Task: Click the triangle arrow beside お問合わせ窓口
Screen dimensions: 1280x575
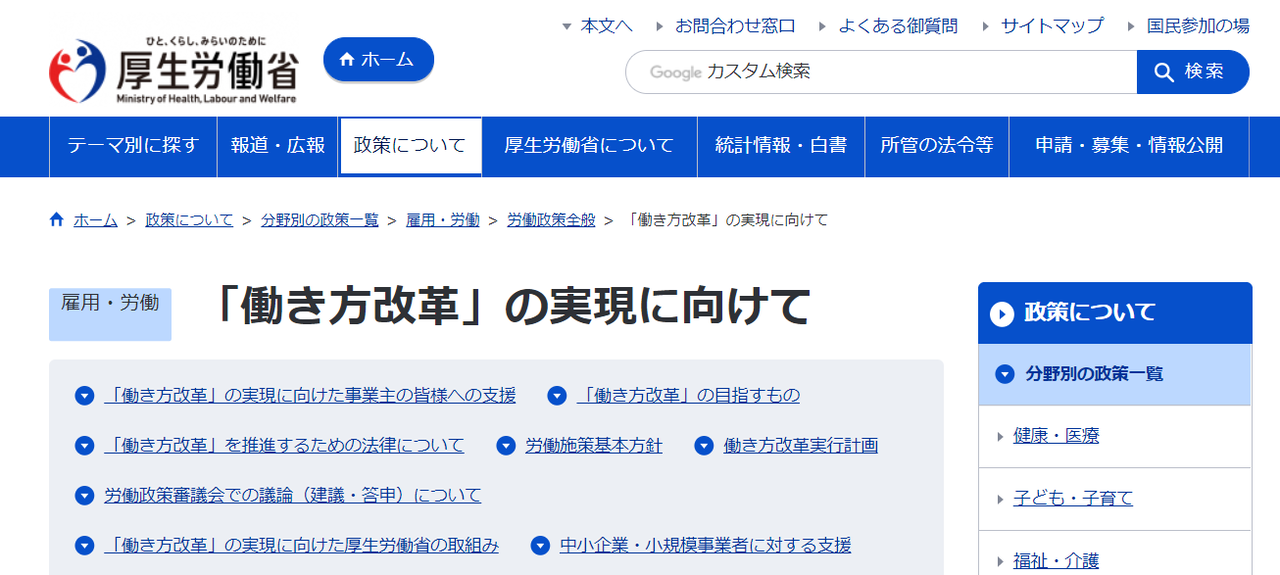Action: pyautogui.click(x=660, y=26)
